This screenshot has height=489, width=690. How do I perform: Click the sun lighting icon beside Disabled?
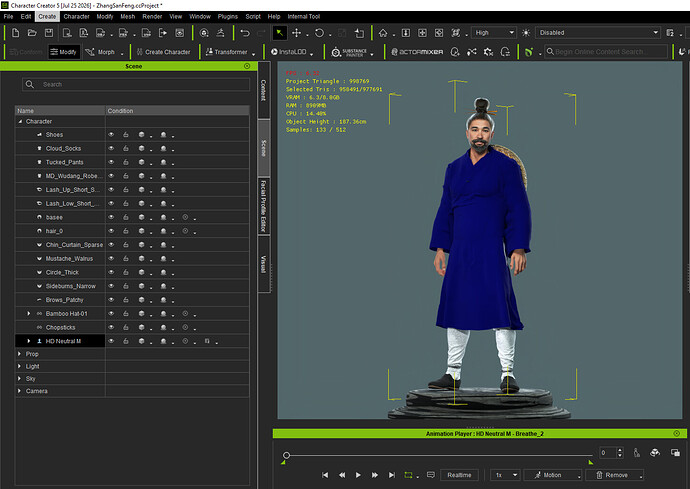(x=526, y=33)
